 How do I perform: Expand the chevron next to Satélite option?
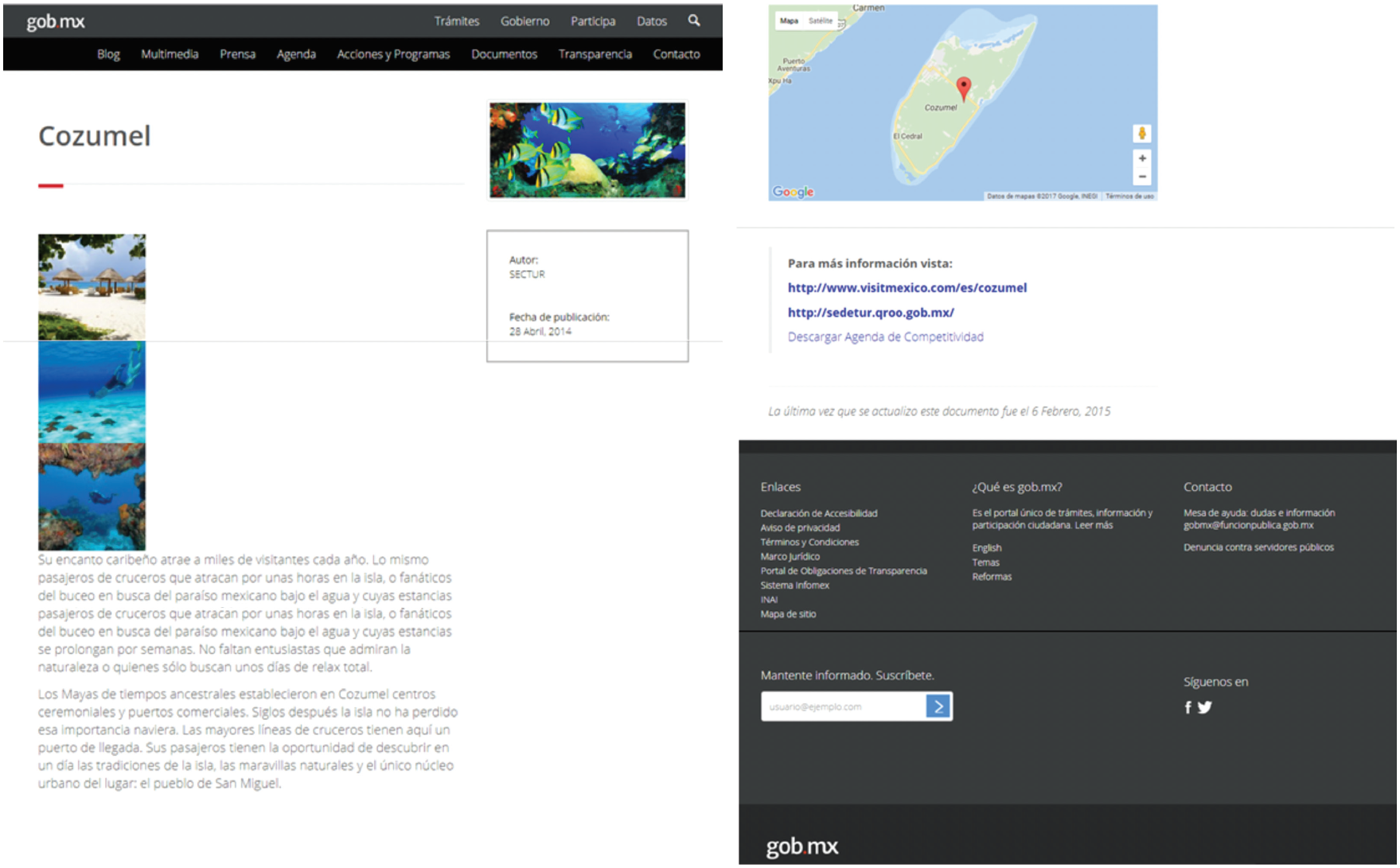click(x=834, y=21)
